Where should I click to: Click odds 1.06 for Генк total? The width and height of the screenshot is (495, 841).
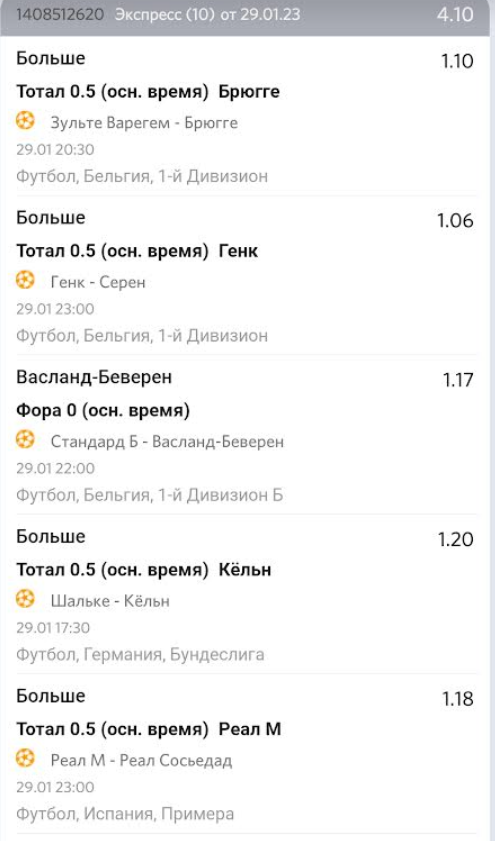point(455,220)
